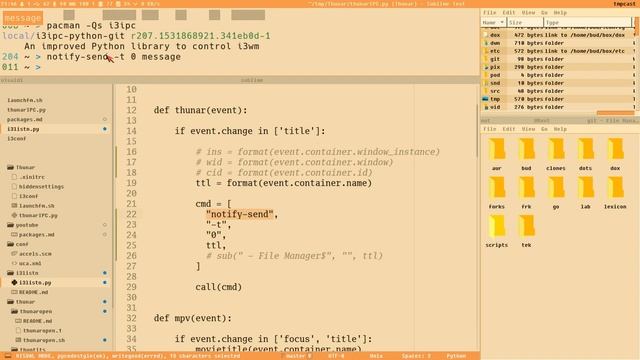Click the message notification popup
Viewport: 640px width, 360px height.
23,18
